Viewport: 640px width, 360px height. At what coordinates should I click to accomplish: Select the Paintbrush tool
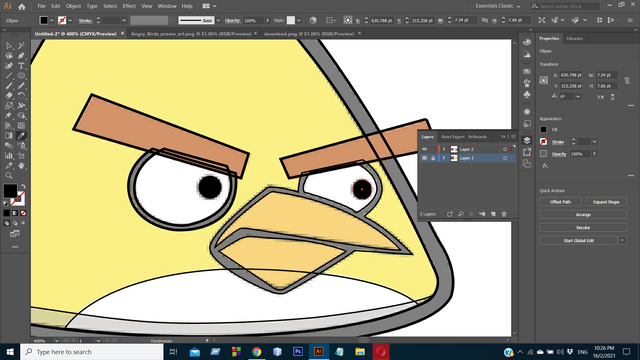click(x=9, y=86)
